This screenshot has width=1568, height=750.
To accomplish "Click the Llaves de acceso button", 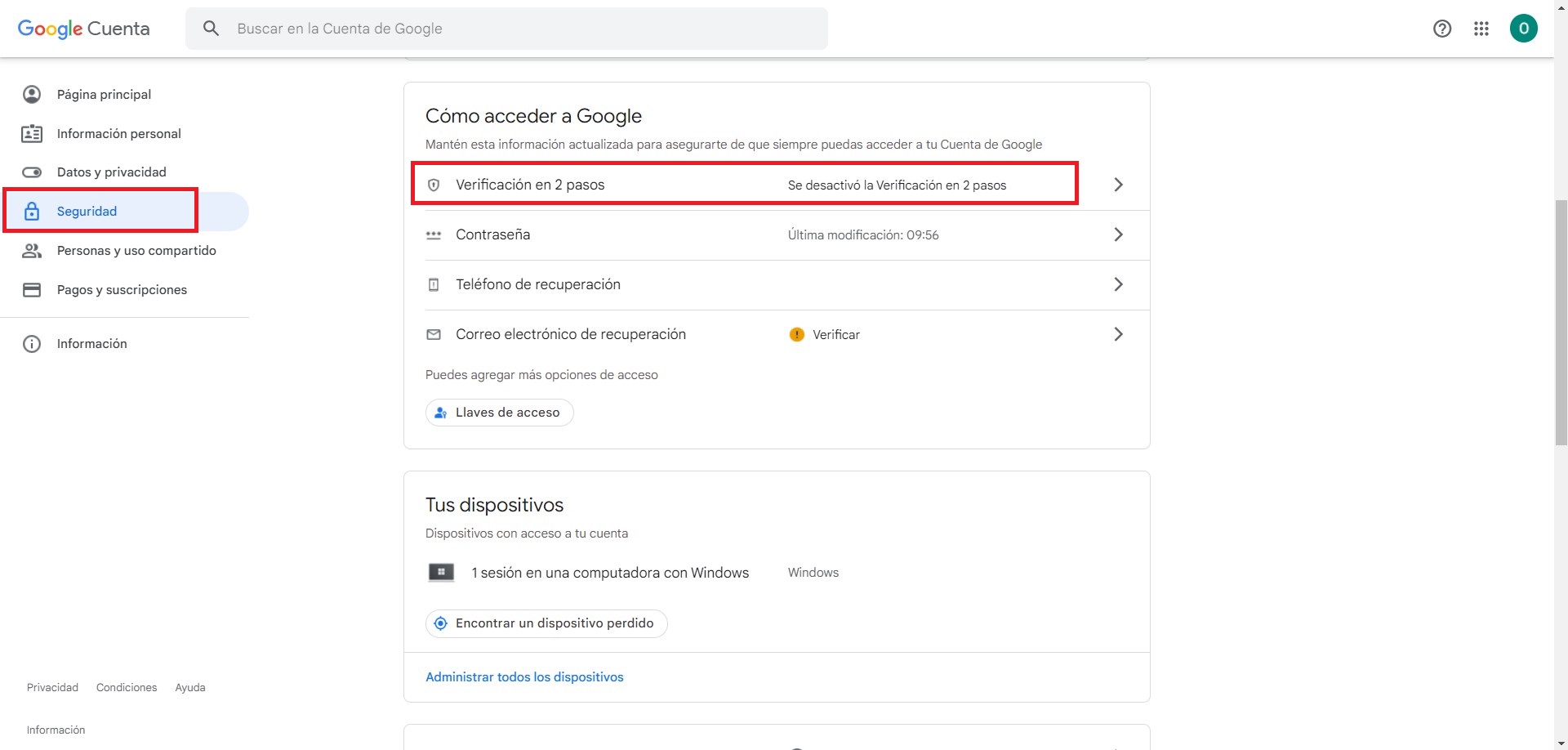I will point(499,413).
